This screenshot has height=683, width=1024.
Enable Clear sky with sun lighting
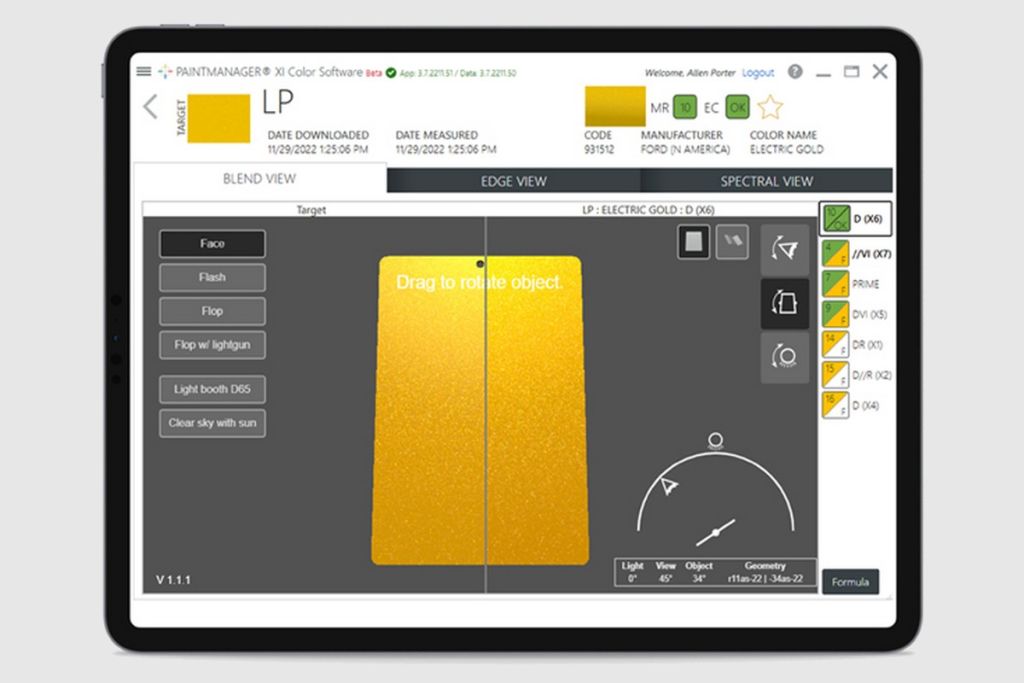pyautogui.click(x=212, y=423)
